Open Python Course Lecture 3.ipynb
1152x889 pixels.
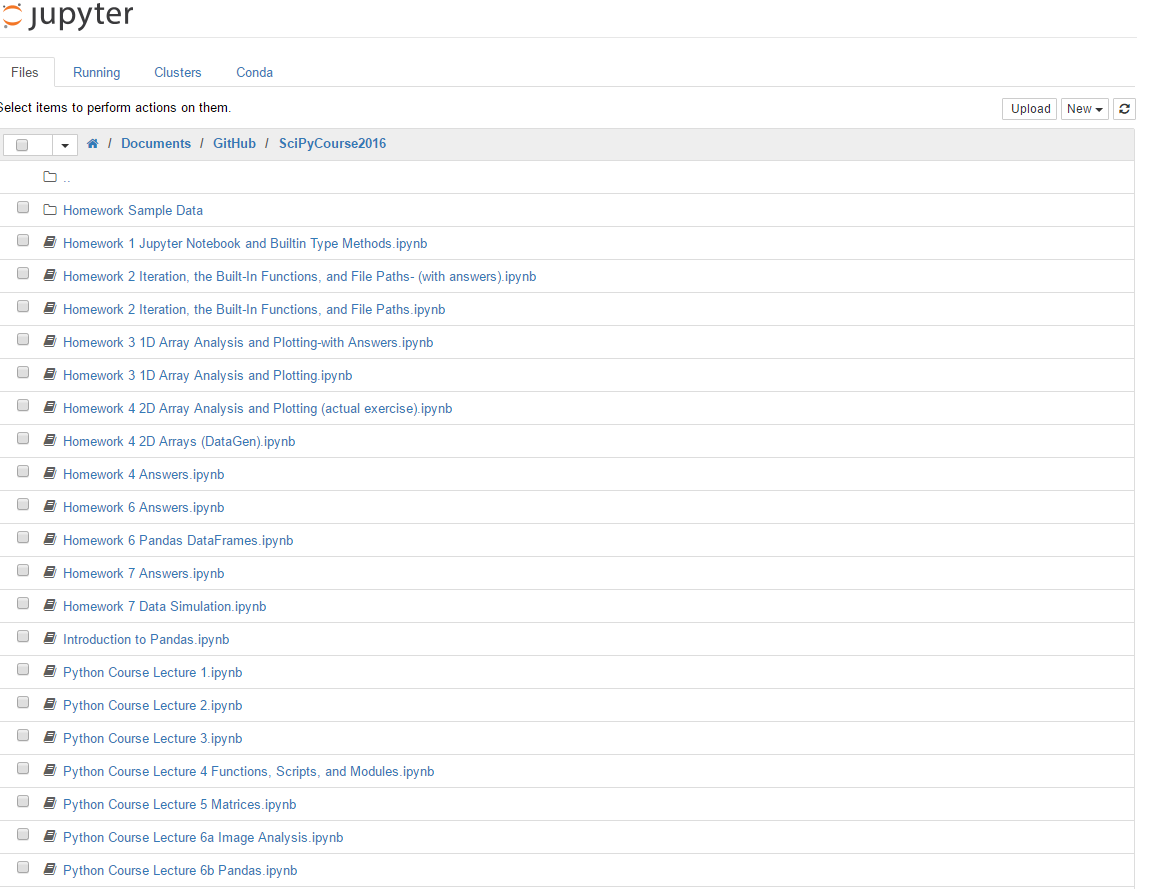[x=152, y=739]
